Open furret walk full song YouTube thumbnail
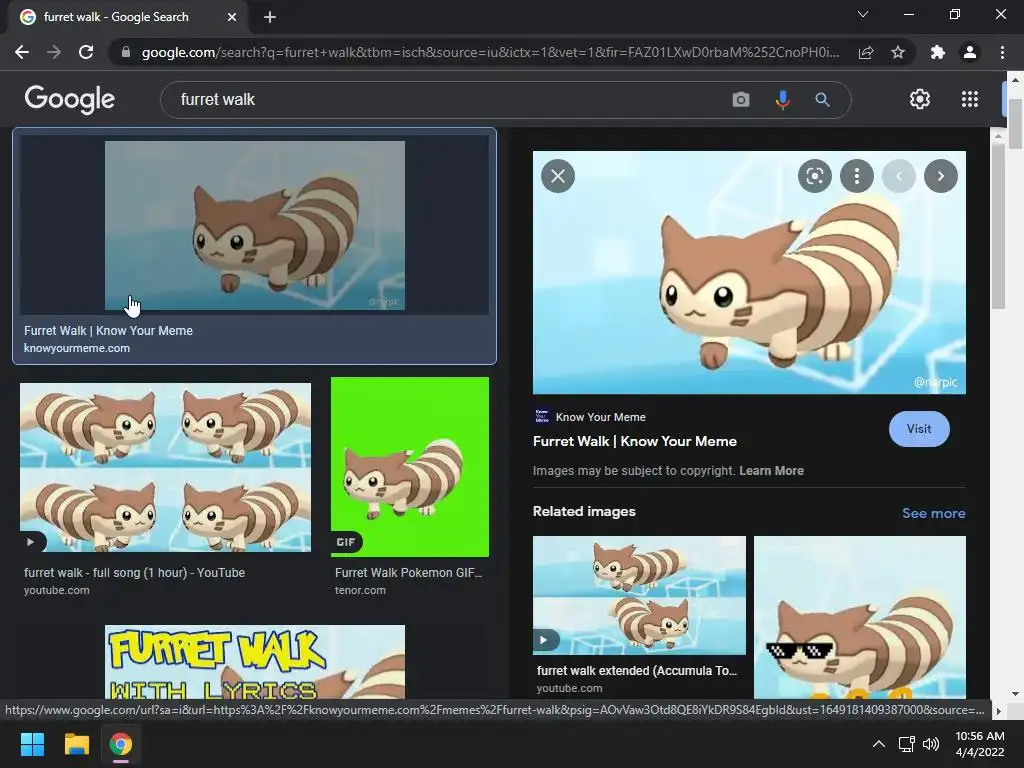This screenshot has height=768, width=1024. 165,467
